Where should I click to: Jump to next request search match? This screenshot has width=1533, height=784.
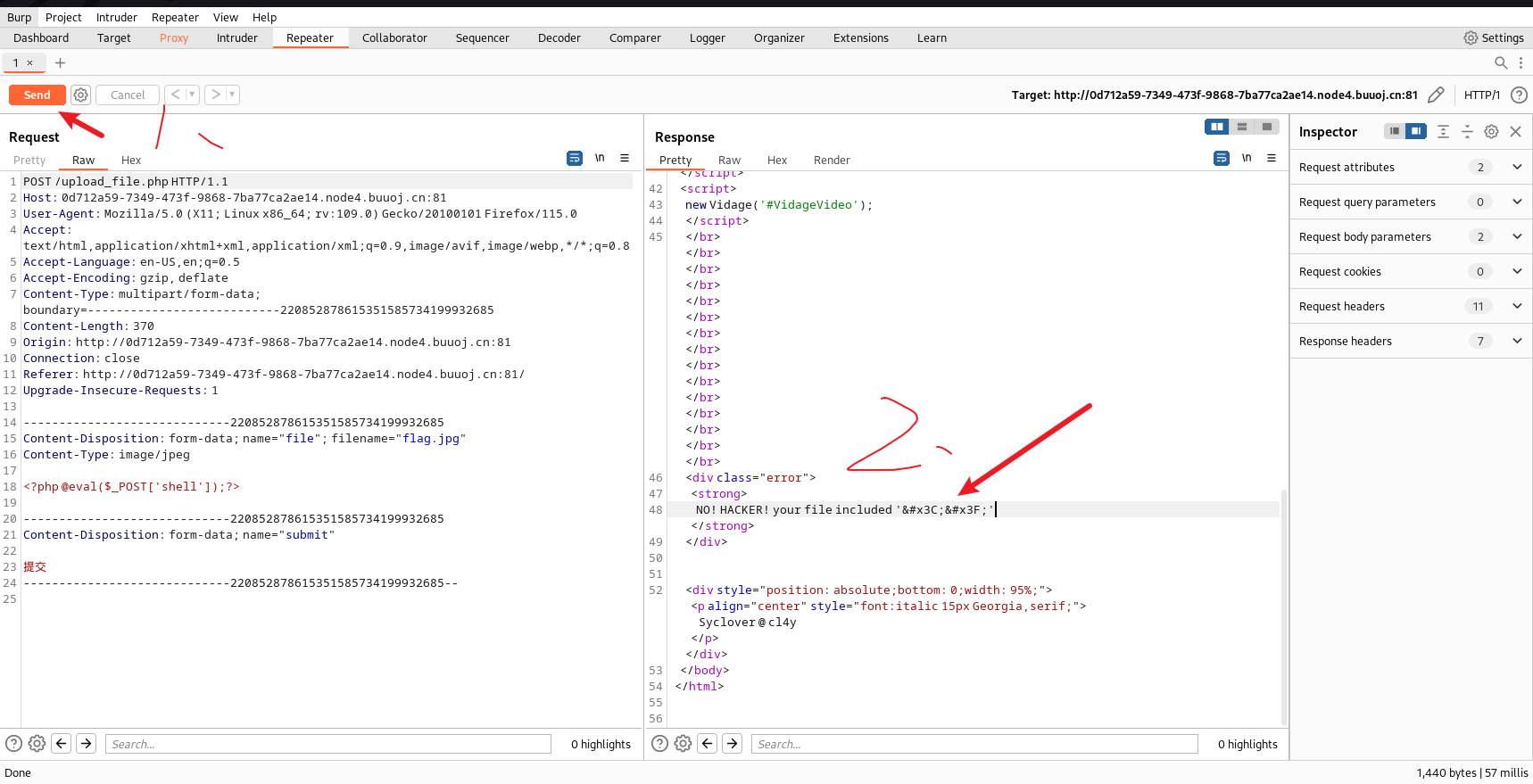[87, 743]
